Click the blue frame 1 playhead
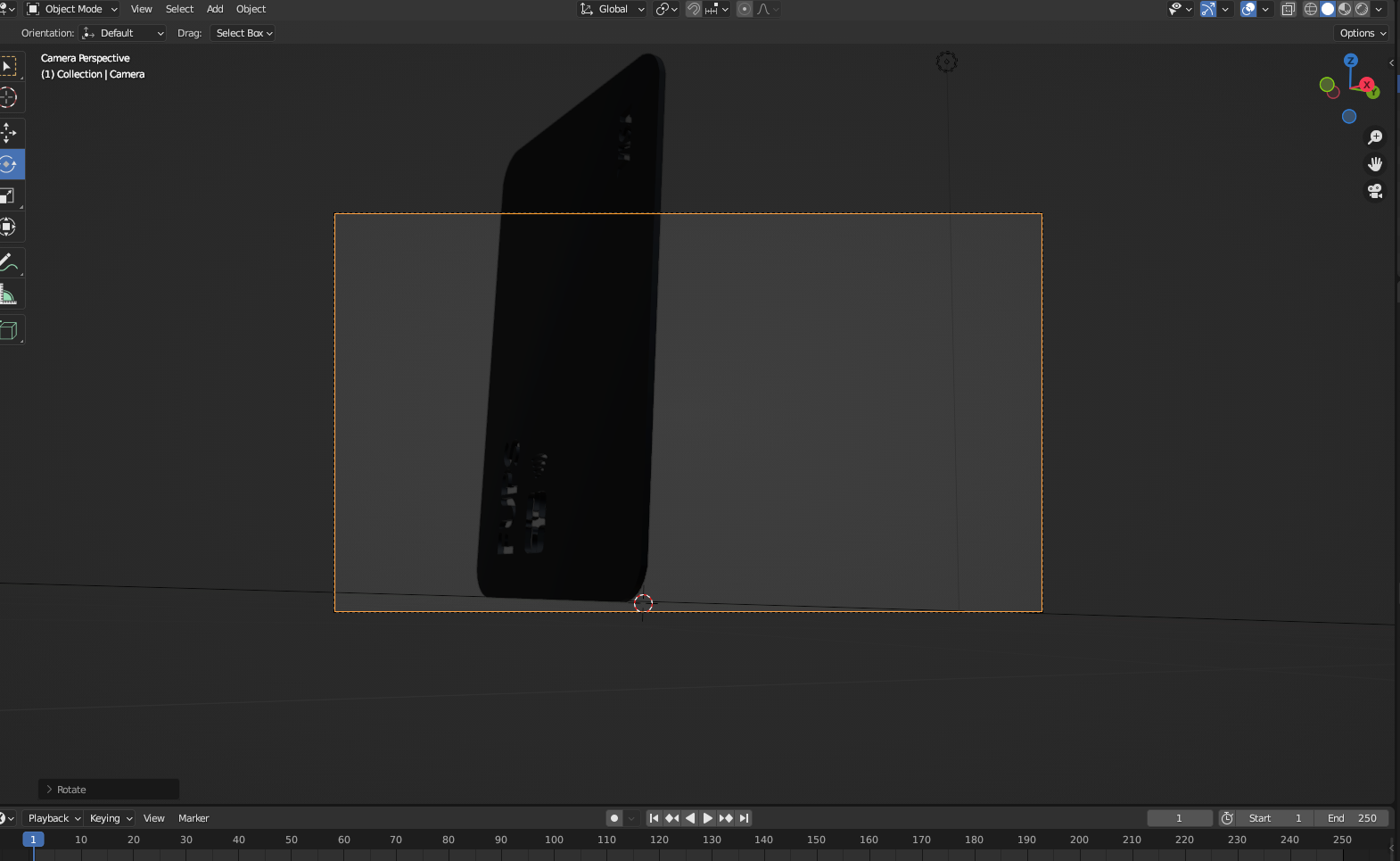 pyautogui.click(x=33, y=840)
